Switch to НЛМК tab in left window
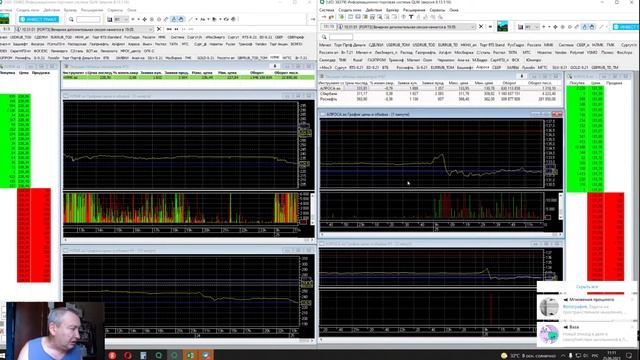 tap(275, 58)
